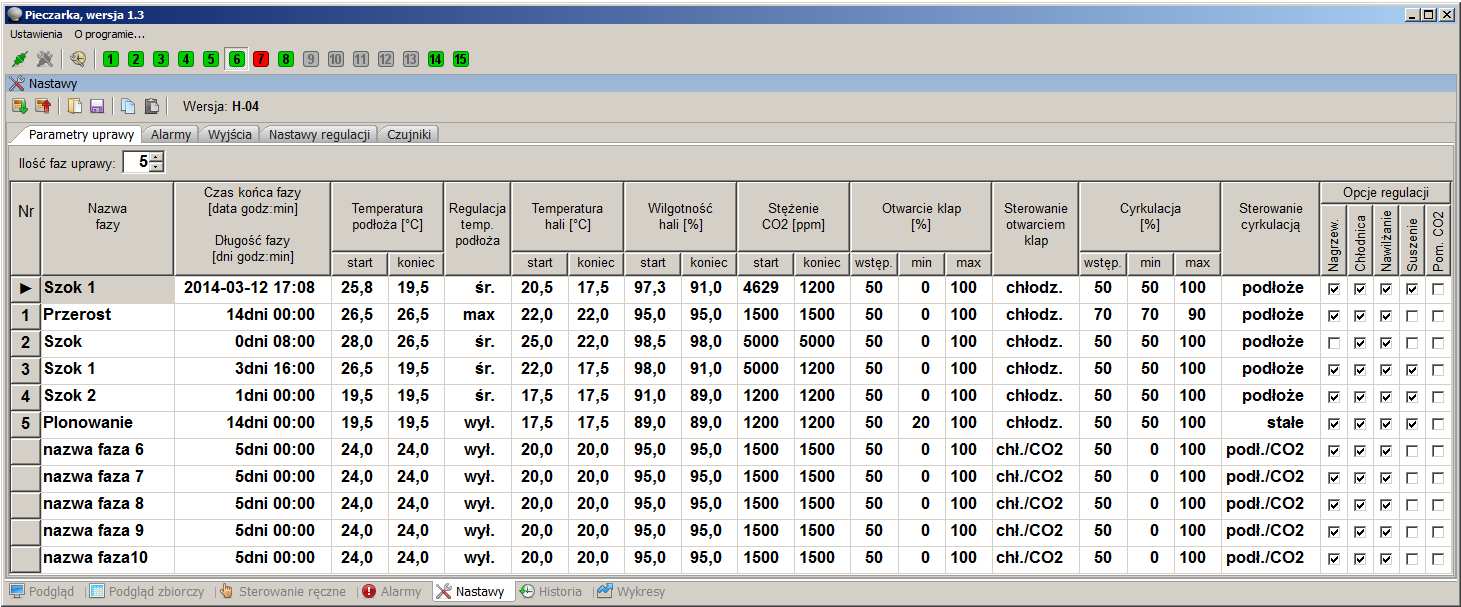
Task: Select hall number 8 button
Action: (286, 59)
